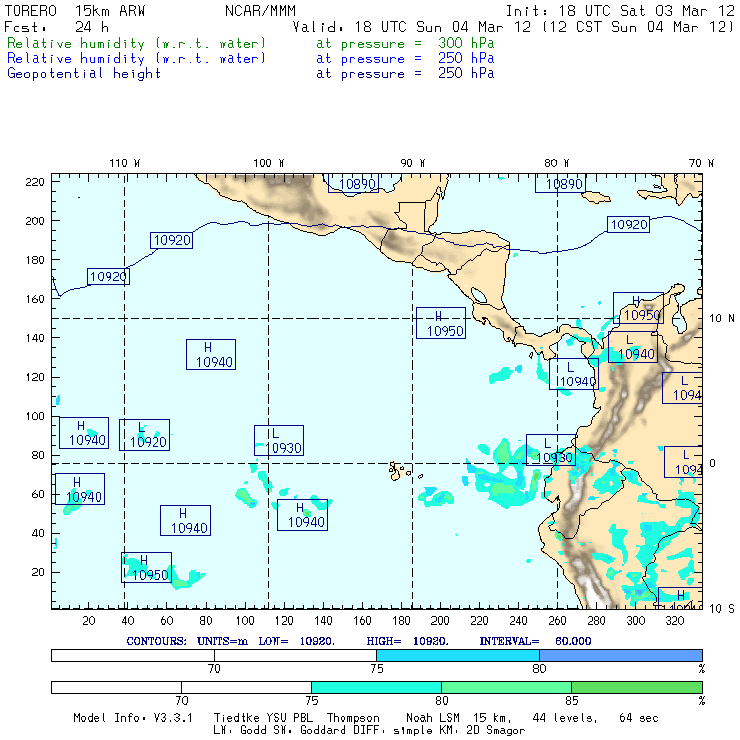
Task: Select the light green 80–85% swatch on lower colorbar
Action: 506,687
